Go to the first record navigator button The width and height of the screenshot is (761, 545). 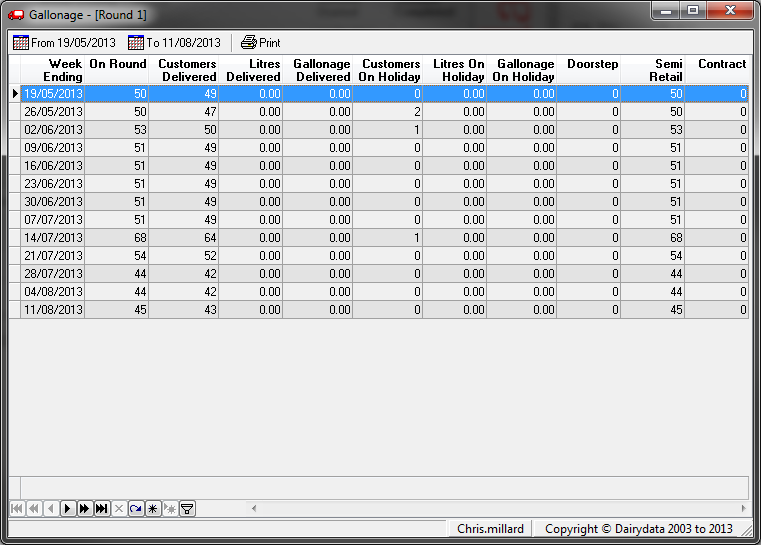(x=17, y=509)
